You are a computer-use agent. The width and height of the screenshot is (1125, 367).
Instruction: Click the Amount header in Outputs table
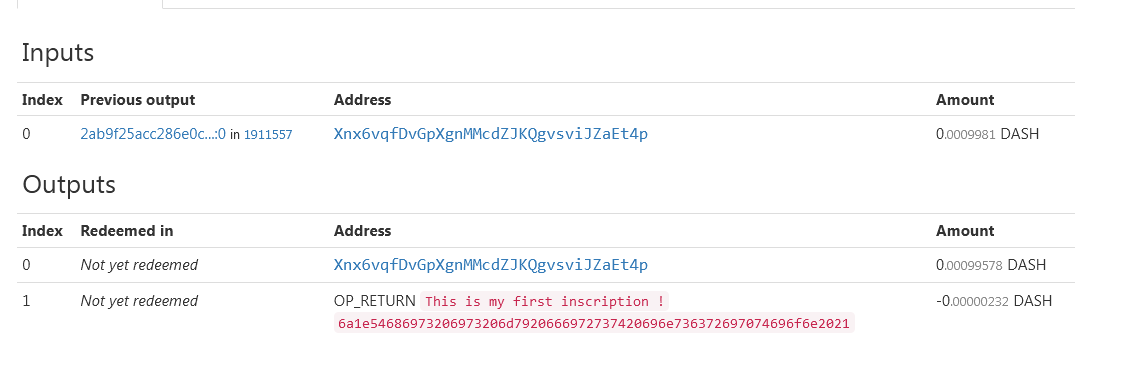point(965,231)
